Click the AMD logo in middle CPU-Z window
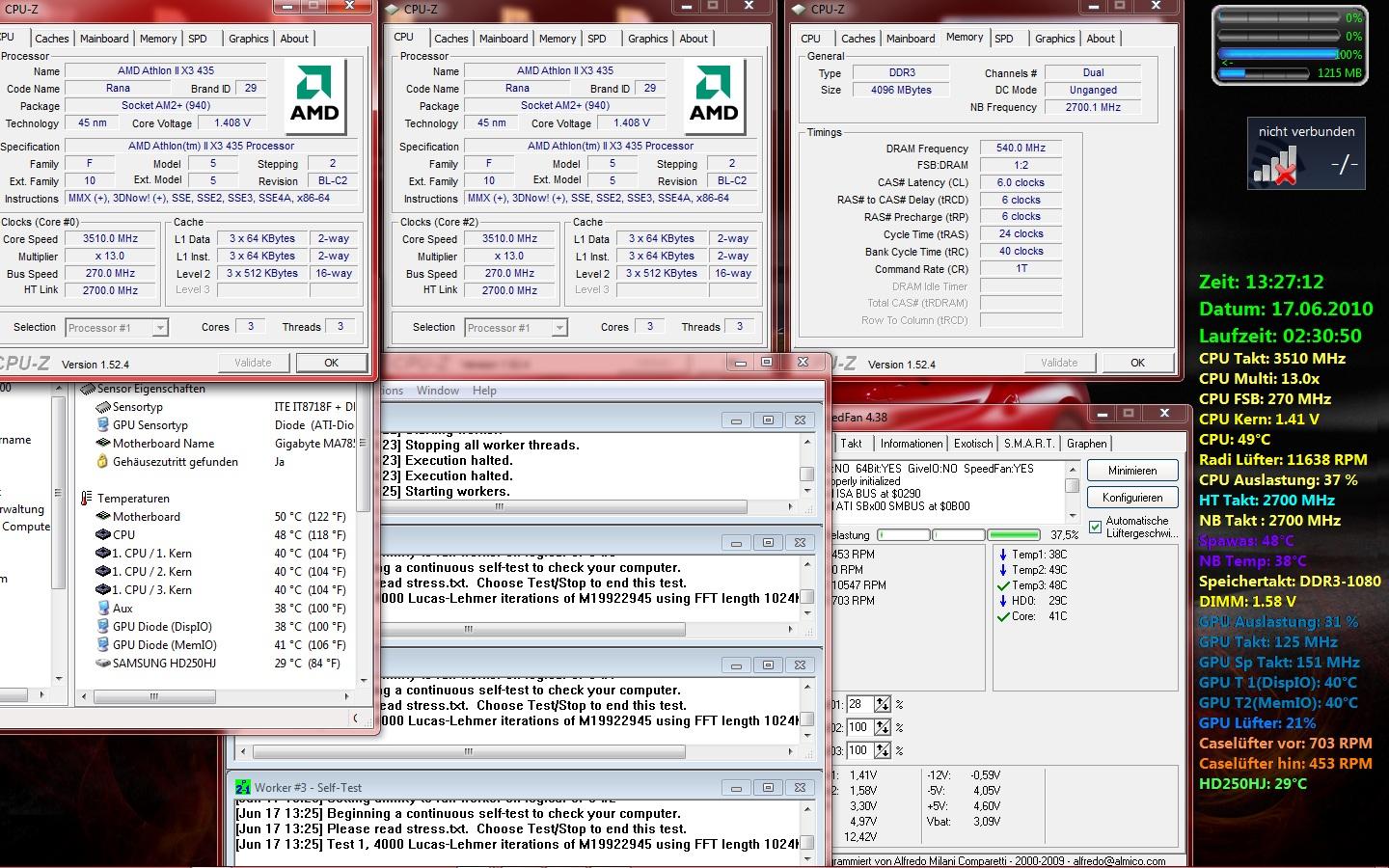 (714, 95)
